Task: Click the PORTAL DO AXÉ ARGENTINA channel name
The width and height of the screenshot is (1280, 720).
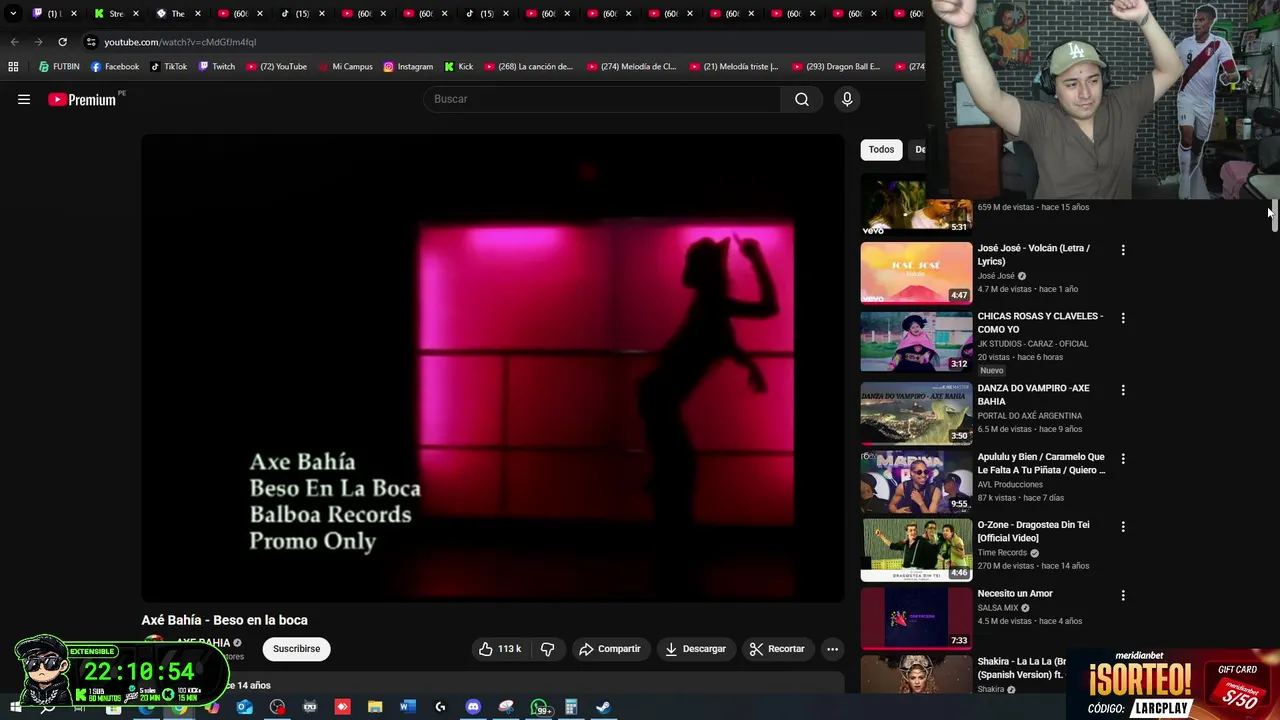Action: click(x=1029, y=416)
